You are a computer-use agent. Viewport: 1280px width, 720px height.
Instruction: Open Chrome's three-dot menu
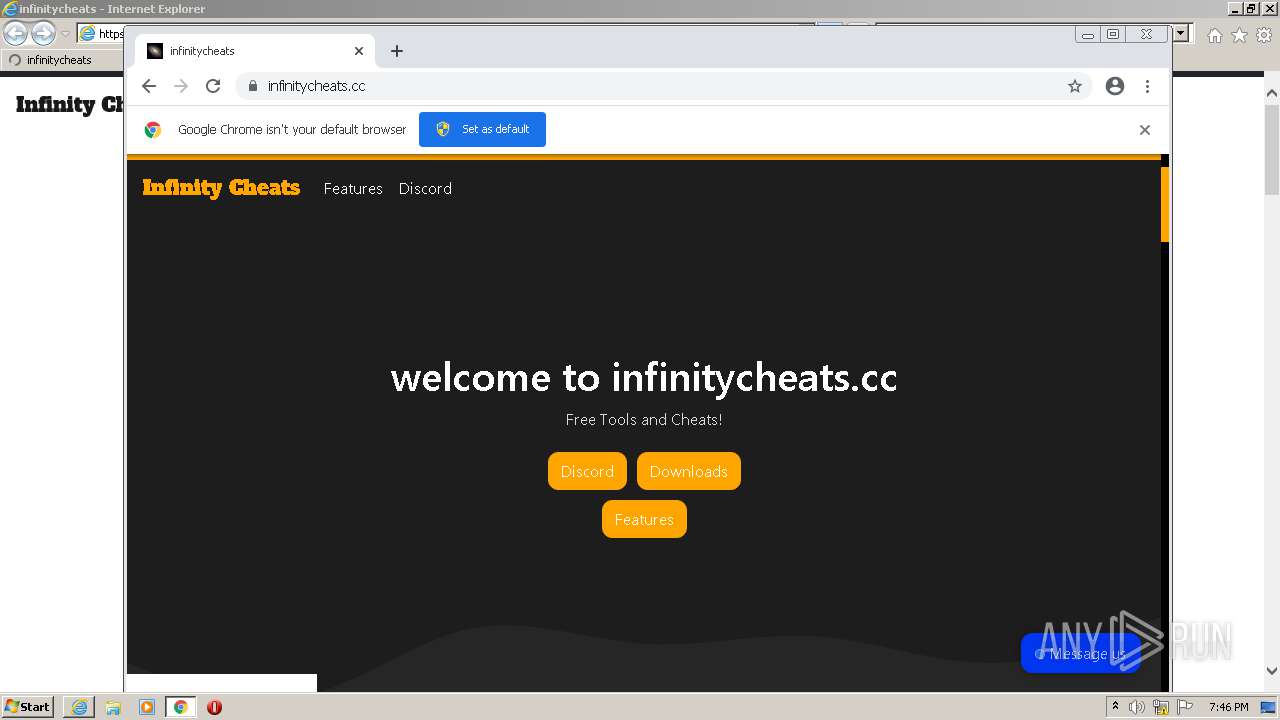(x=1147, y=86)
